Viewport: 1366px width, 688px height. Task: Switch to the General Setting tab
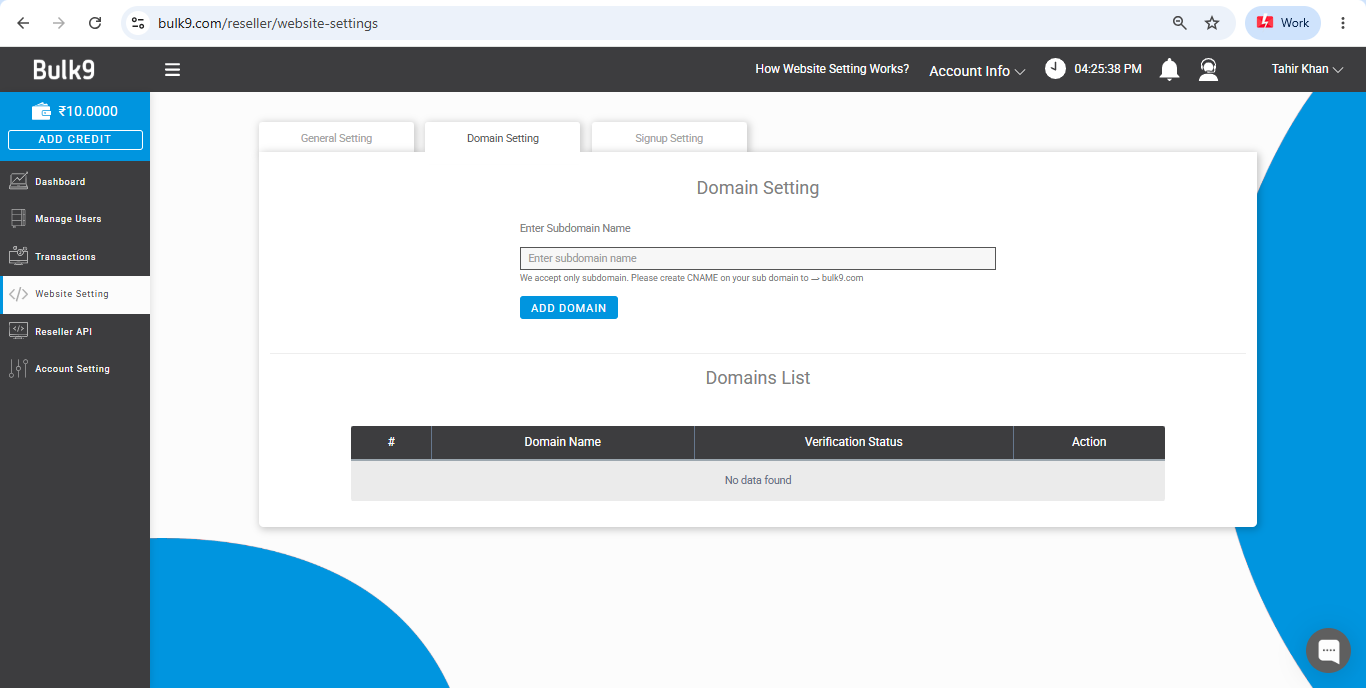[x=336, y=138]
